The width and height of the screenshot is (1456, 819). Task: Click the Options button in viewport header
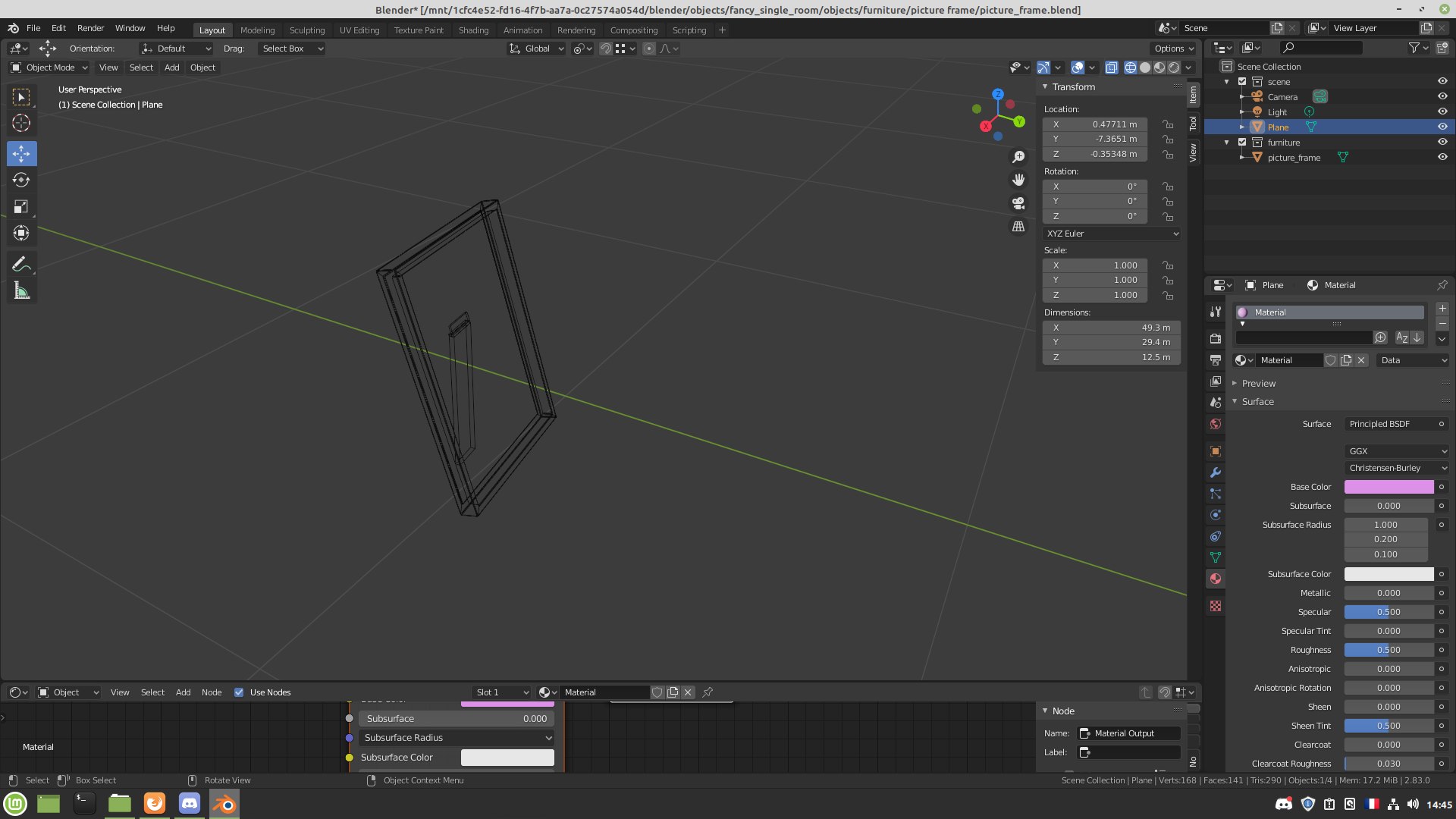[1173, 49]
